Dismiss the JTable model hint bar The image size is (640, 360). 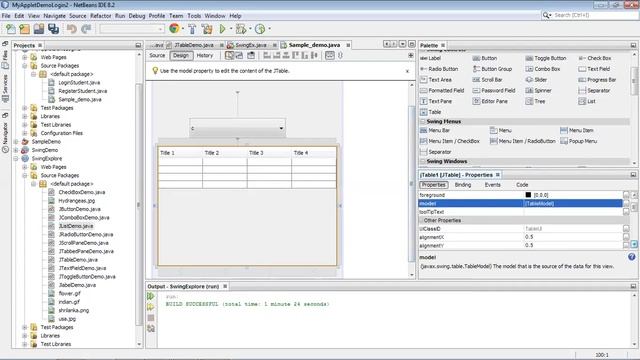(x=407, y=71)
